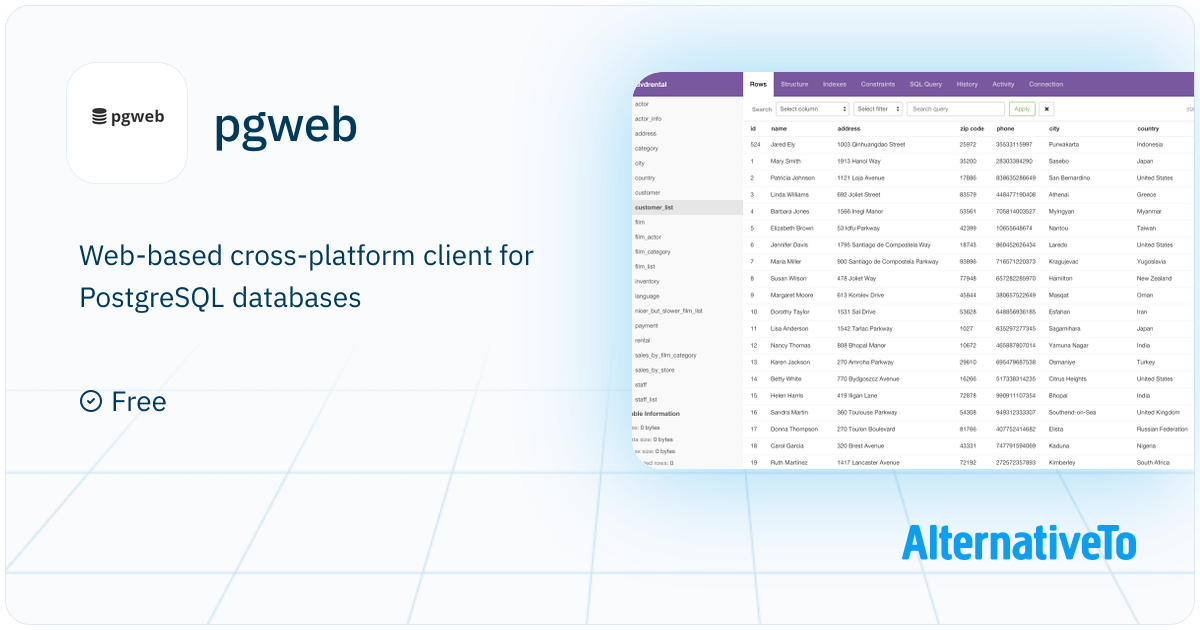The width and height of the screenshot is (1200, 630).
Task: Click the Free checkmark icon
Action: [x=90, y=401]
